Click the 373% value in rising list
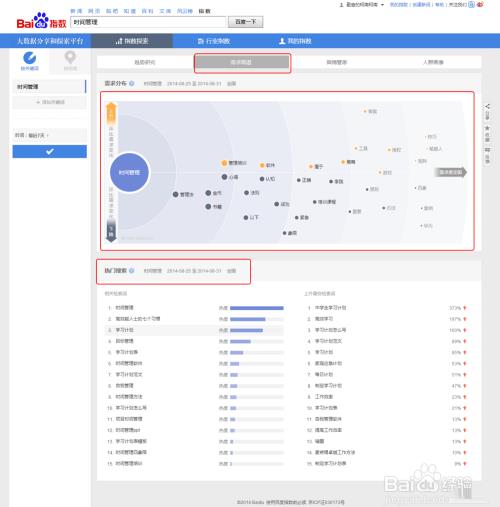 pyautogui.click(x=455, y=308)
